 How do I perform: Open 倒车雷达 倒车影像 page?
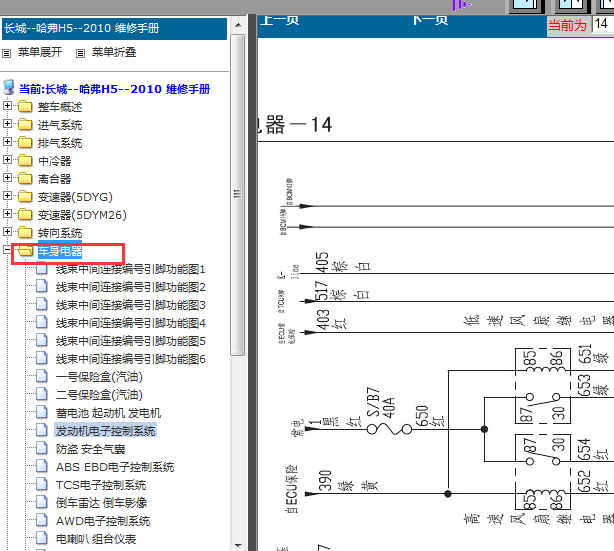pyautogui.click(x=101, y=503)
